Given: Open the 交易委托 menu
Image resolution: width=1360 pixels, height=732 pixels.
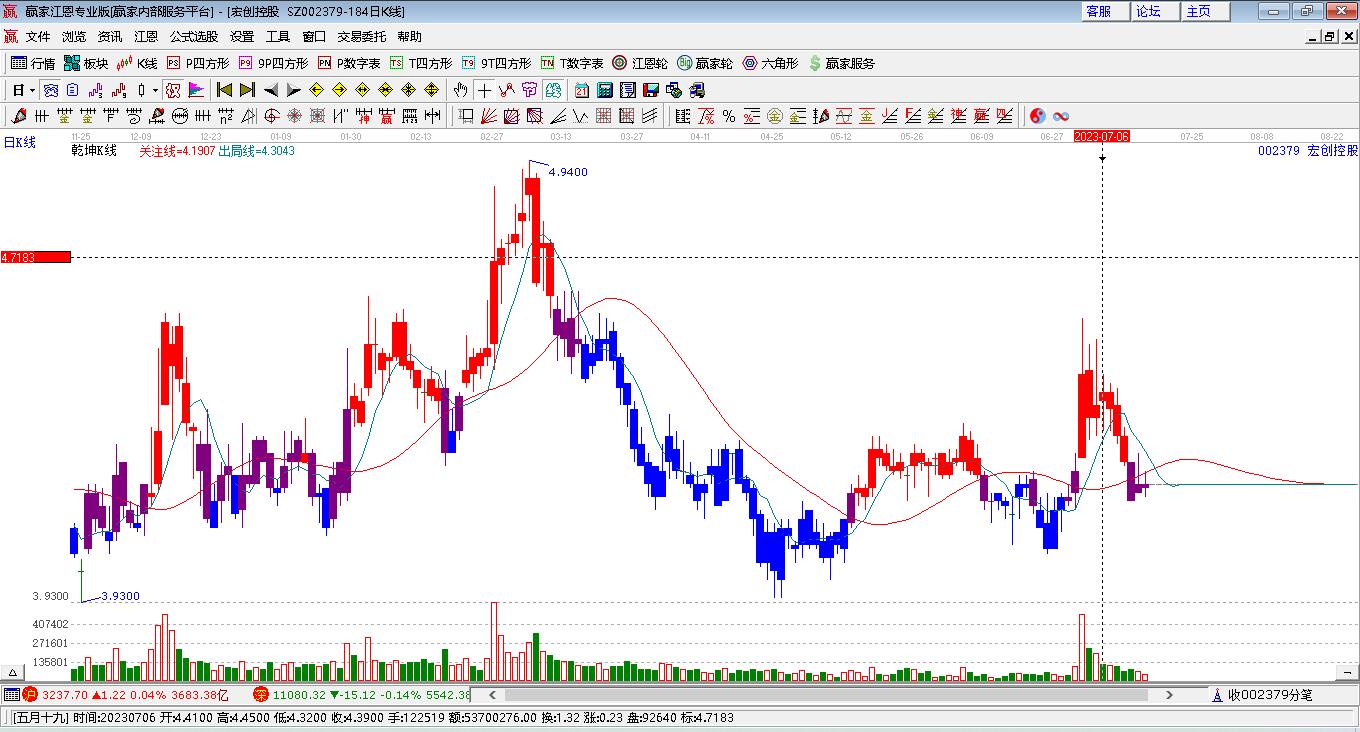Looking at the screenshot, I should point(361,37).
